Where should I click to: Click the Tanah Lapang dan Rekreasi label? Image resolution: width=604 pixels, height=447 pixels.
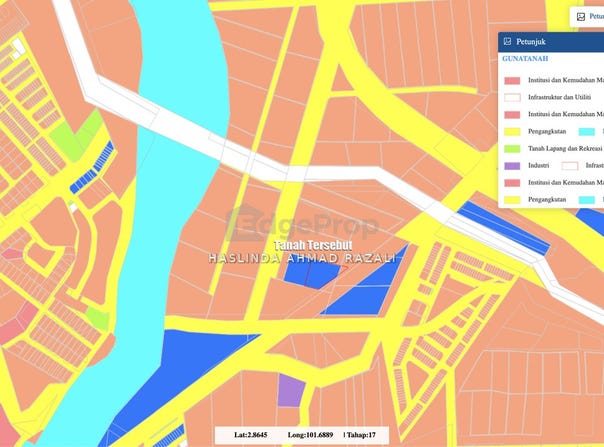[x=565, y=148]
